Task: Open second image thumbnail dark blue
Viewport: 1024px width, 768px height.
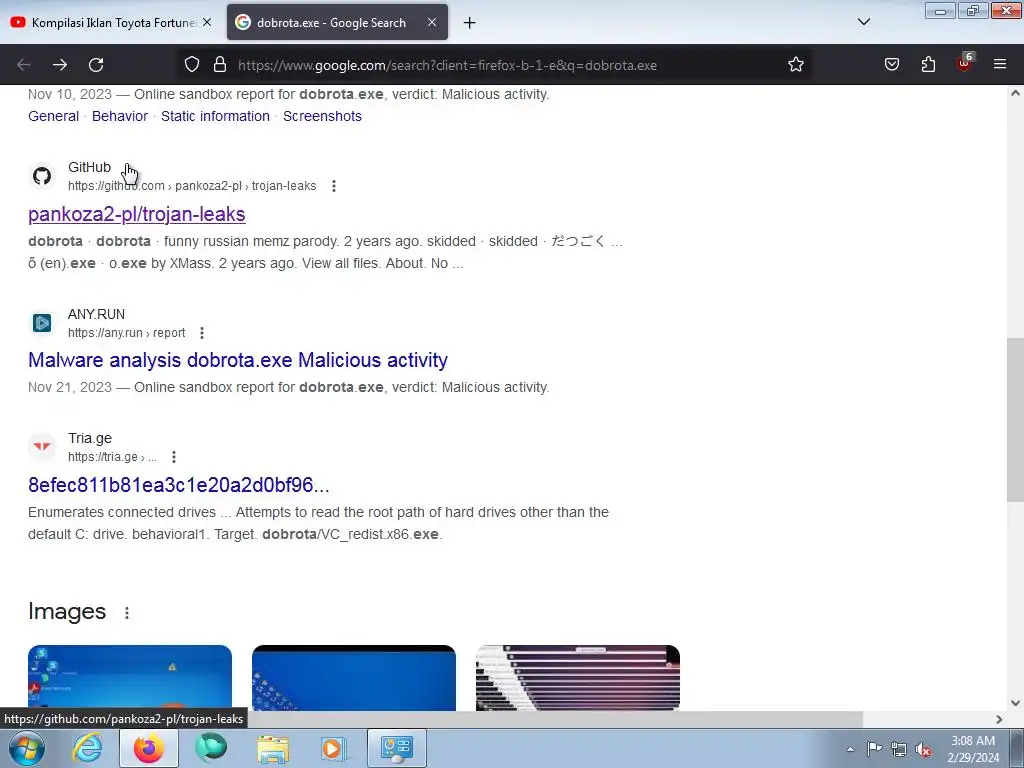Action: click(354, 678)
